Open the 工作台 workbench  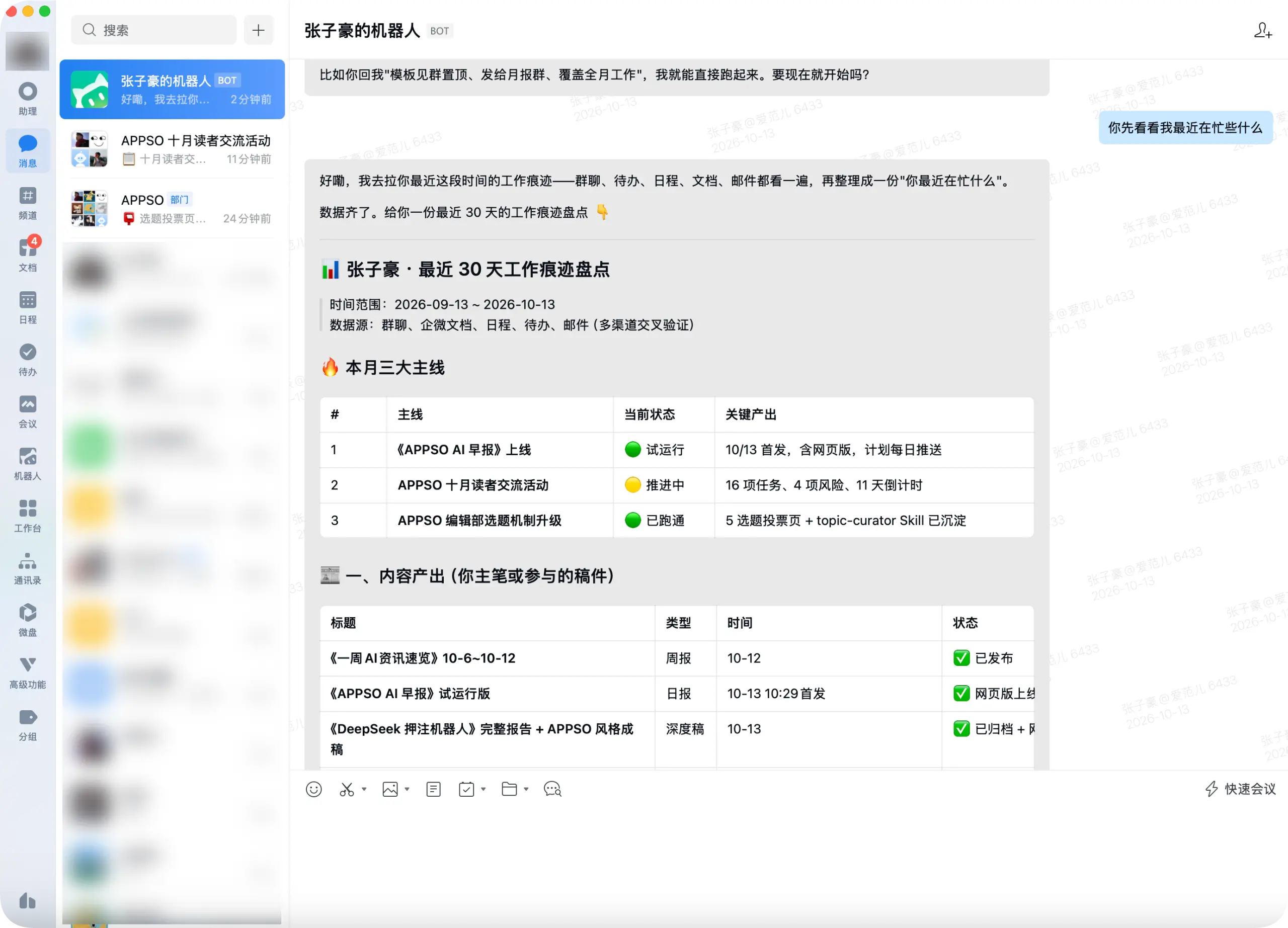(x=27, y=516)
